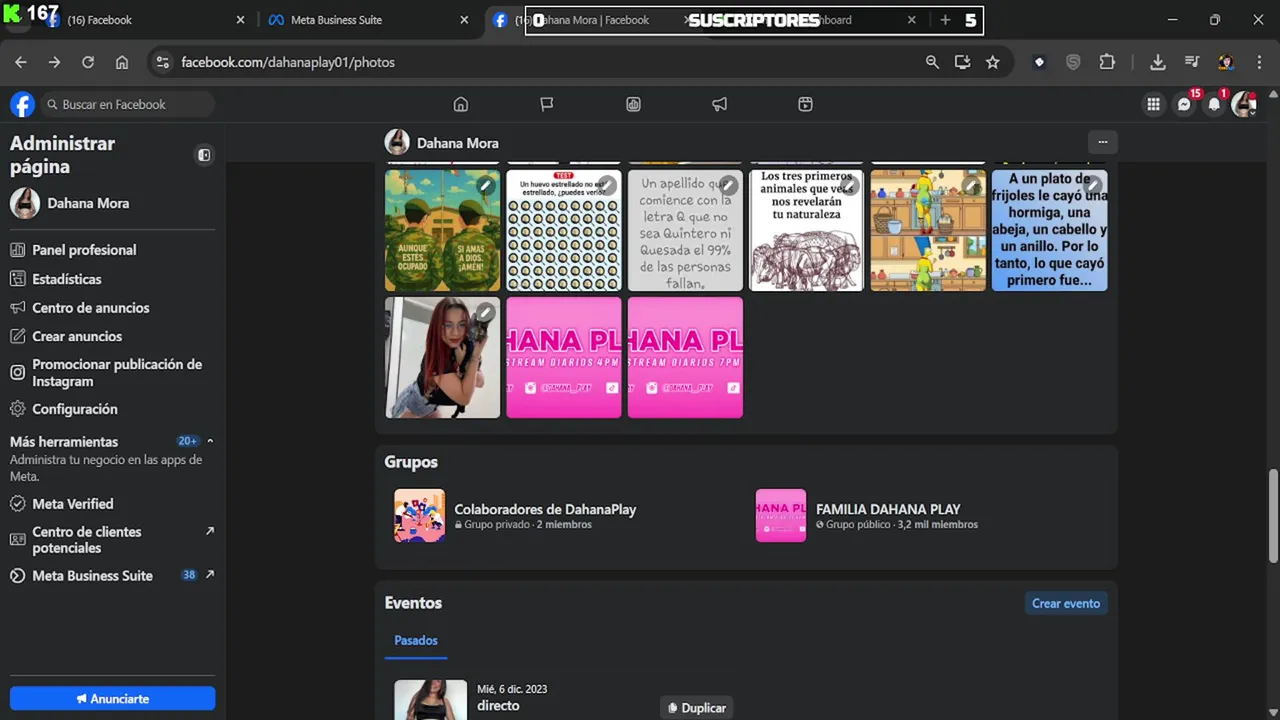
Task: Open the site information icon in address bar
Action: tap(162, 62)
